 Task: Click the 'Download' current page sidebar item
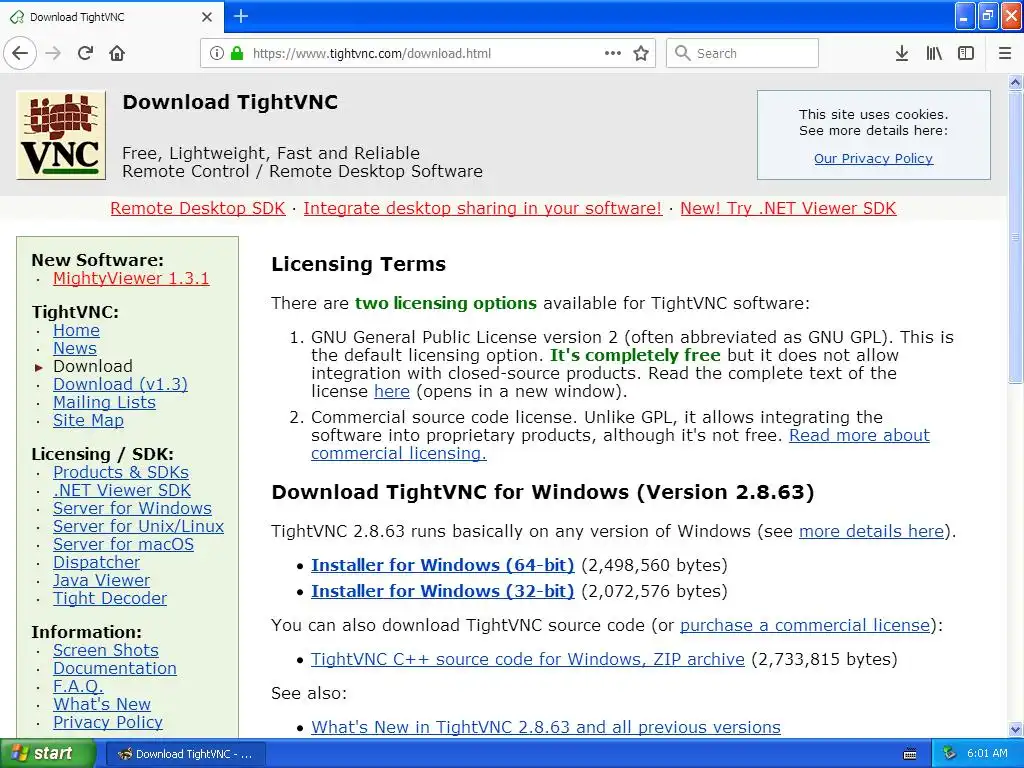[x=93, y=366]
